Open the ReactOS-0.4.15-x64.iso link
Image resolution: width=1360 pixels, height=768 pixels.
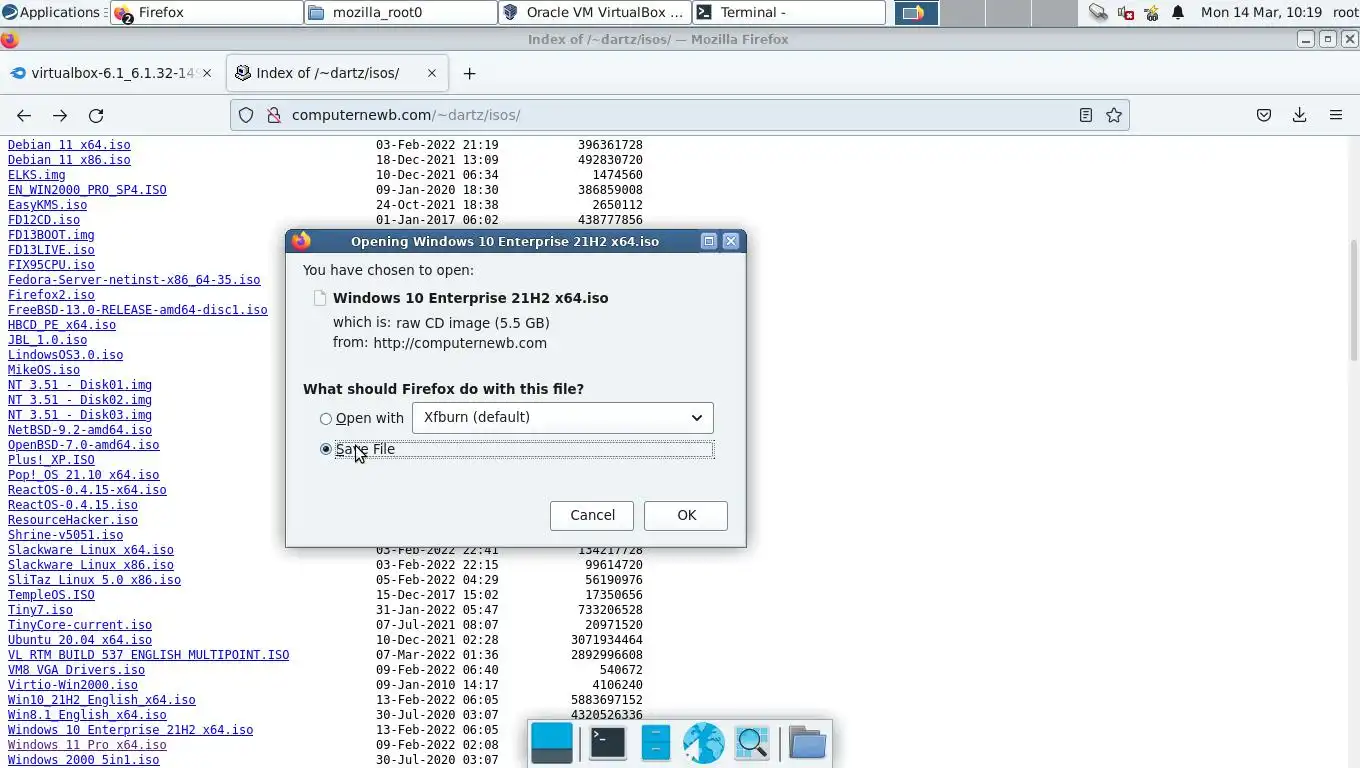coord(87,490)
